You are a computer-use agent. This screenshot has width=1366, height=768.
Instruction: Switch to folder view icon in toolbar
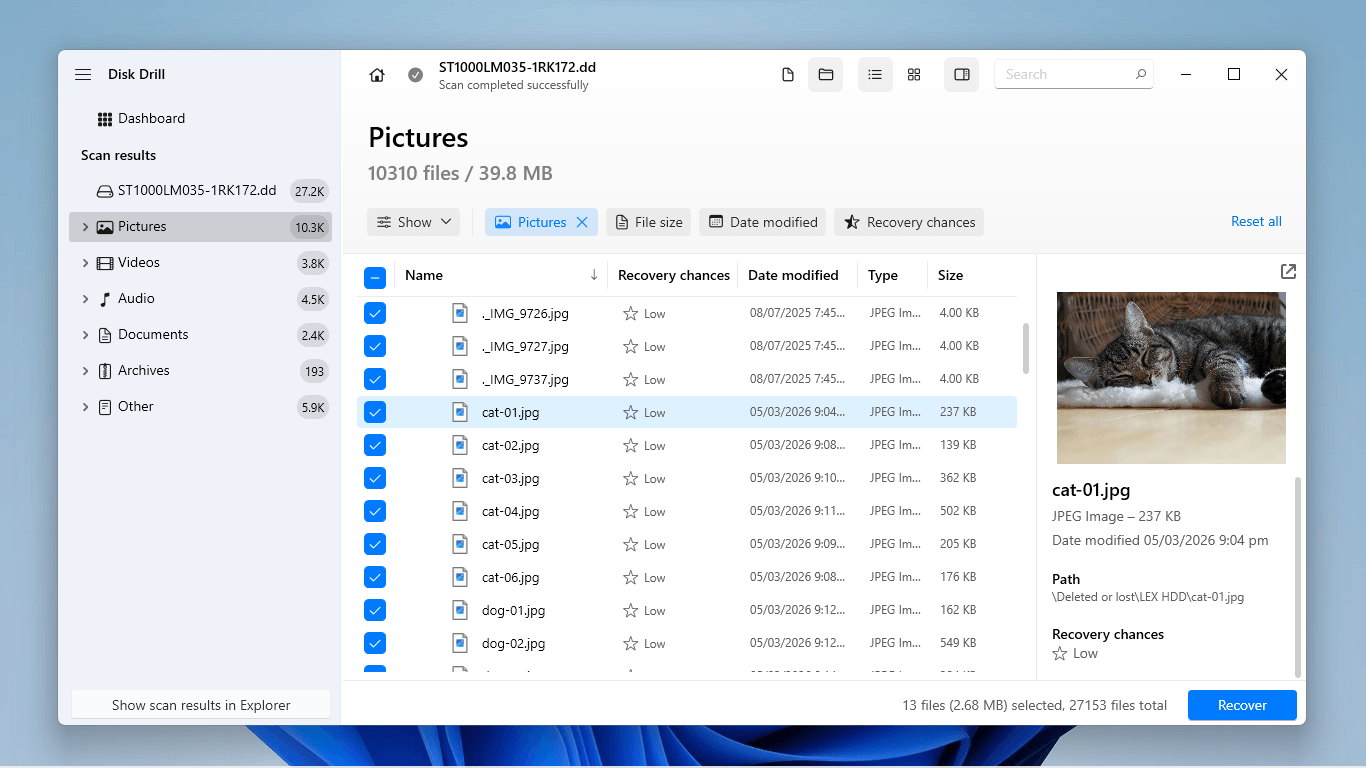pos(826,75)
